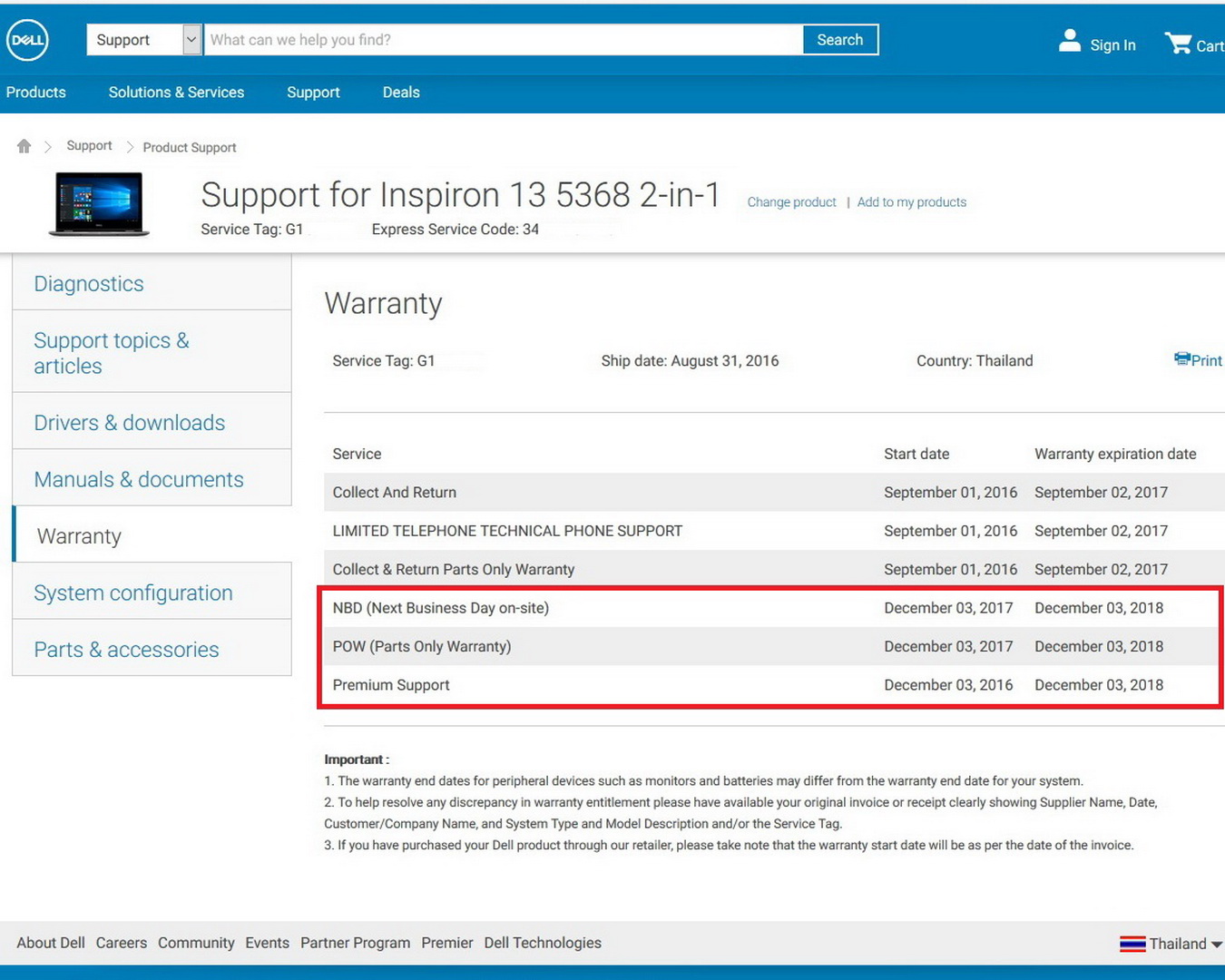The image size is (1225, 980).
Task: Click the Print link text
Action: (x=1207, y=360)
